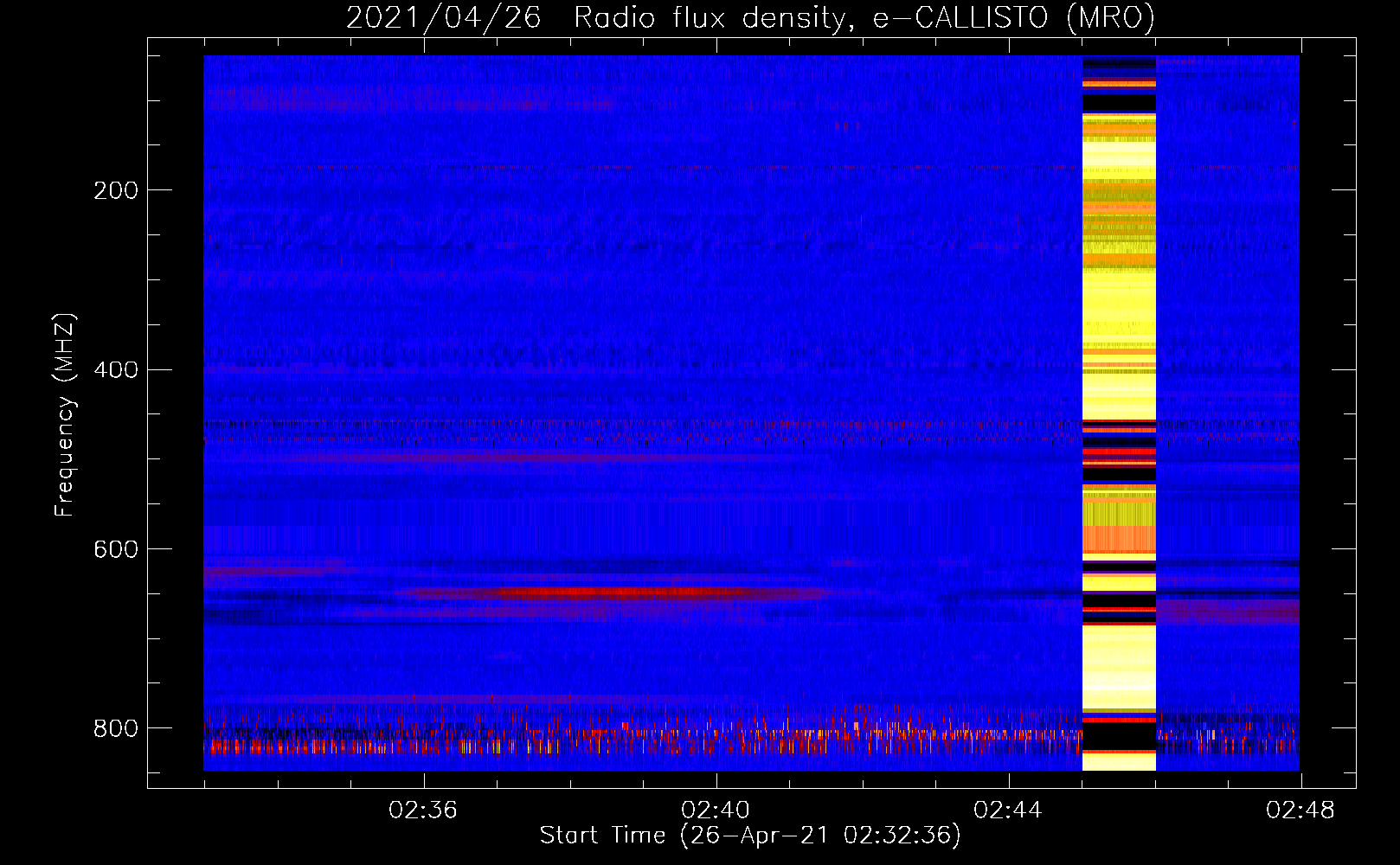The image size is (1400, 865).
Task: Click the 'Start Time (26-Apr-21 02:32:36)' label
Action: 750,836
